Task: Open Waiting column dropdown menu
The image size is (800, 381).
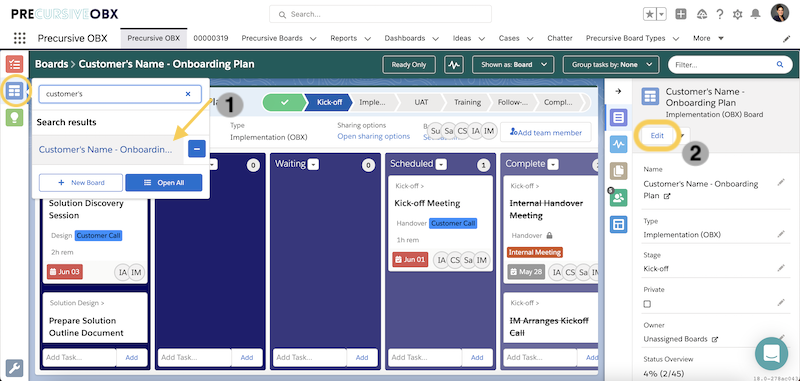Action: click(x=314, y=164)
